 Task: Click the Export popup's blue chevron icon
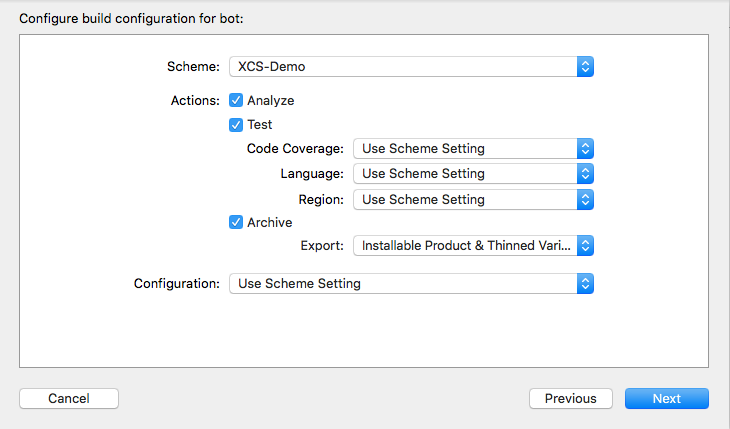tap(586, 245)
